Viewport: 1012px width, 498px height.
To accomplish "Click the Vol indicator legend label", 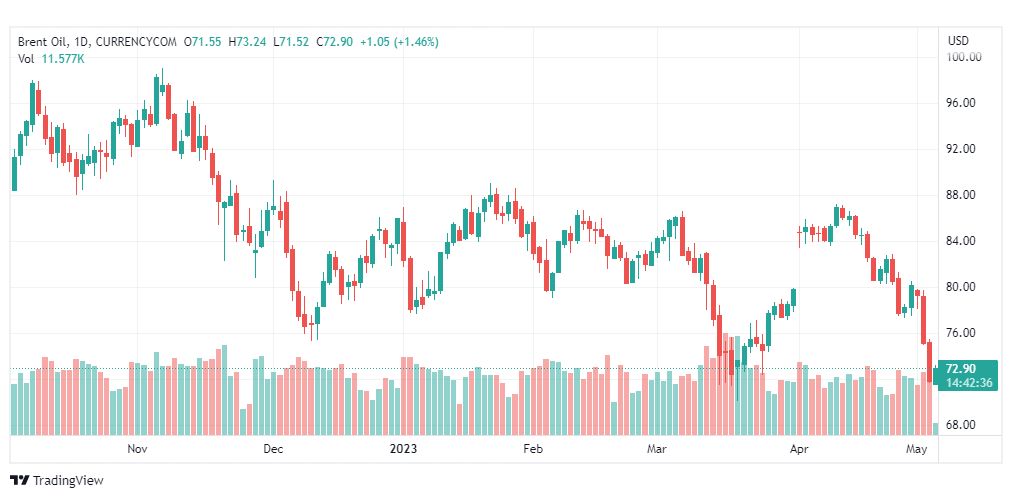I will (x=26, y=59).
